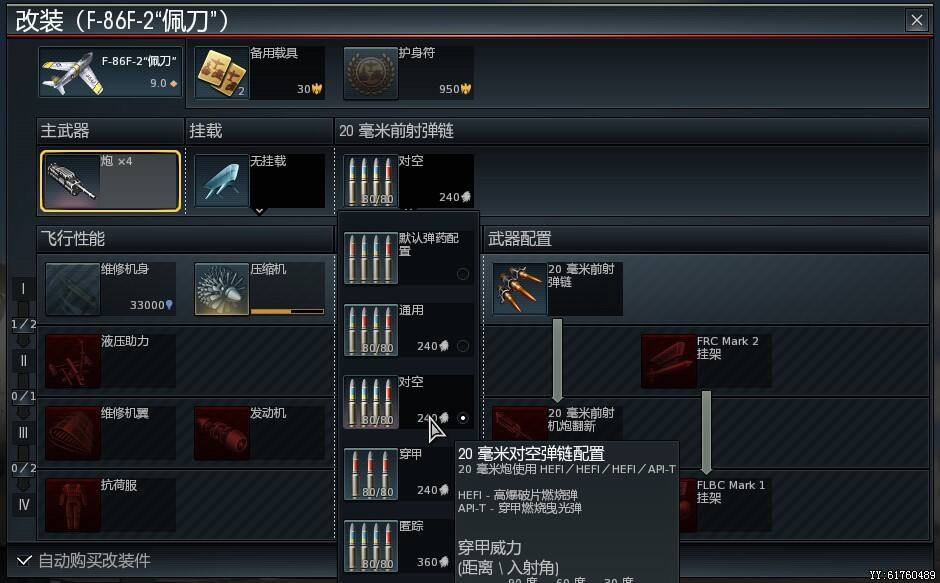940x583 pixels.
Task: Open the 备用载具 backup vehicle item
Action: (x=259, y=73)
